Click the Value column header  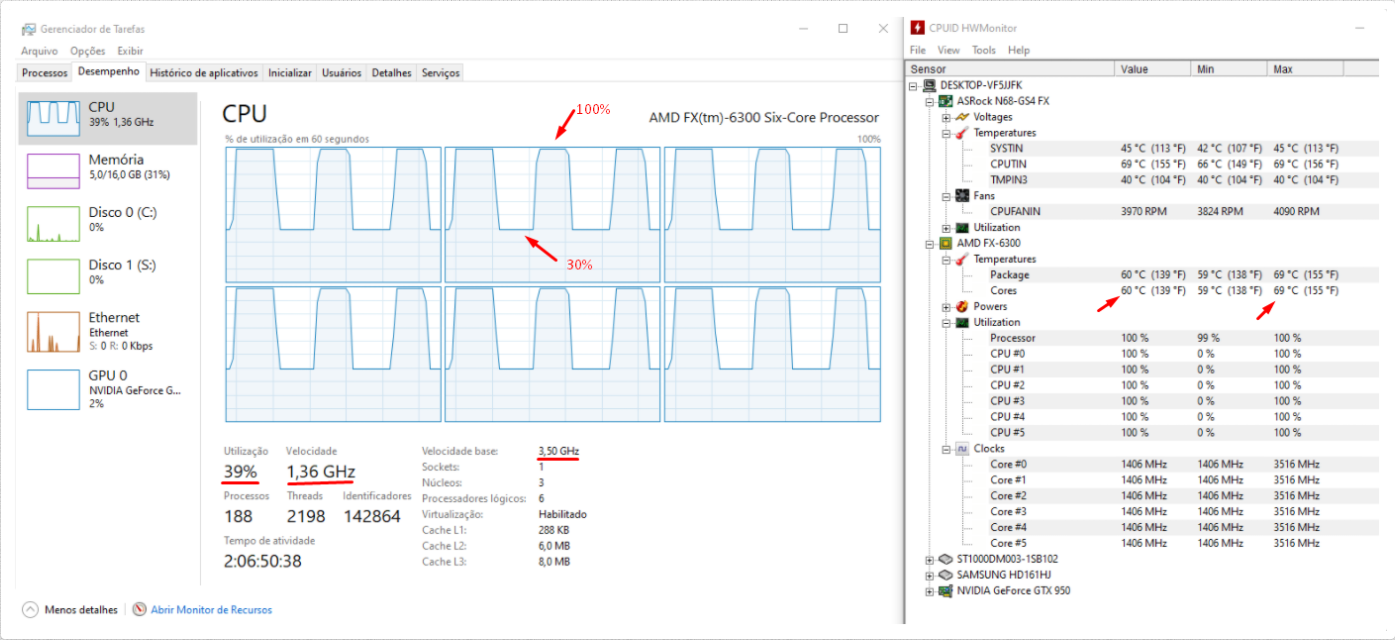point(1153,69)
